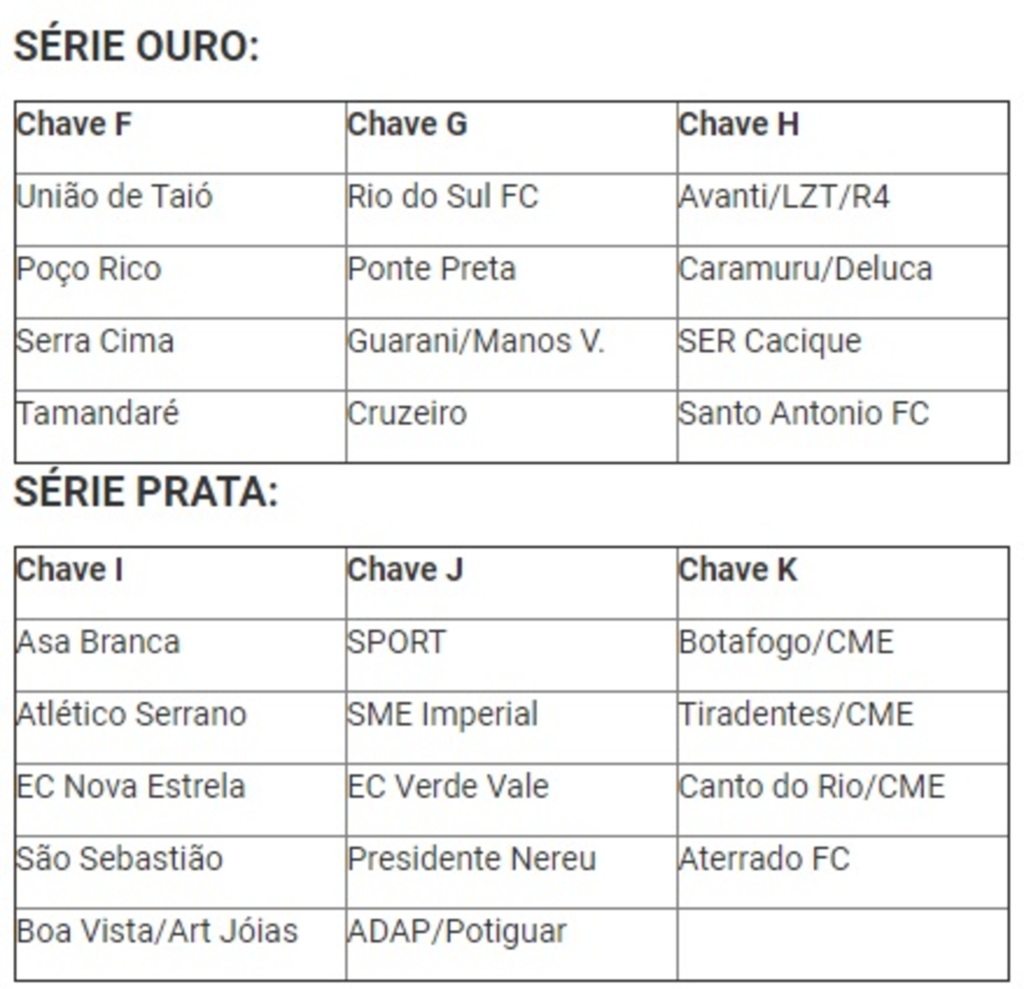Image resolution: width=1024 pixels, height=989 pixels.
Task: Select the Avanti/LZT/R4 team cell
Action: pyautogui.click(x=843, y=210)
